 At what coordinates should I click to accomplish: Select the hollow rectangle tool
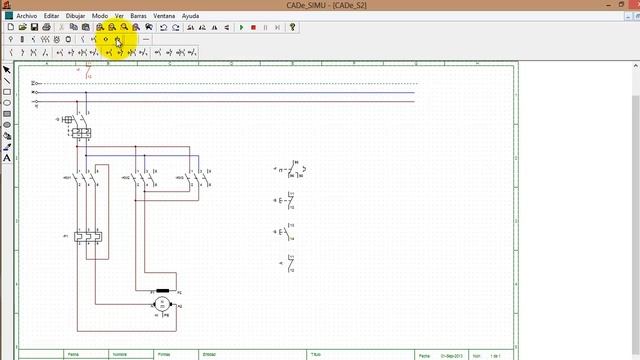tap(7, 92)
